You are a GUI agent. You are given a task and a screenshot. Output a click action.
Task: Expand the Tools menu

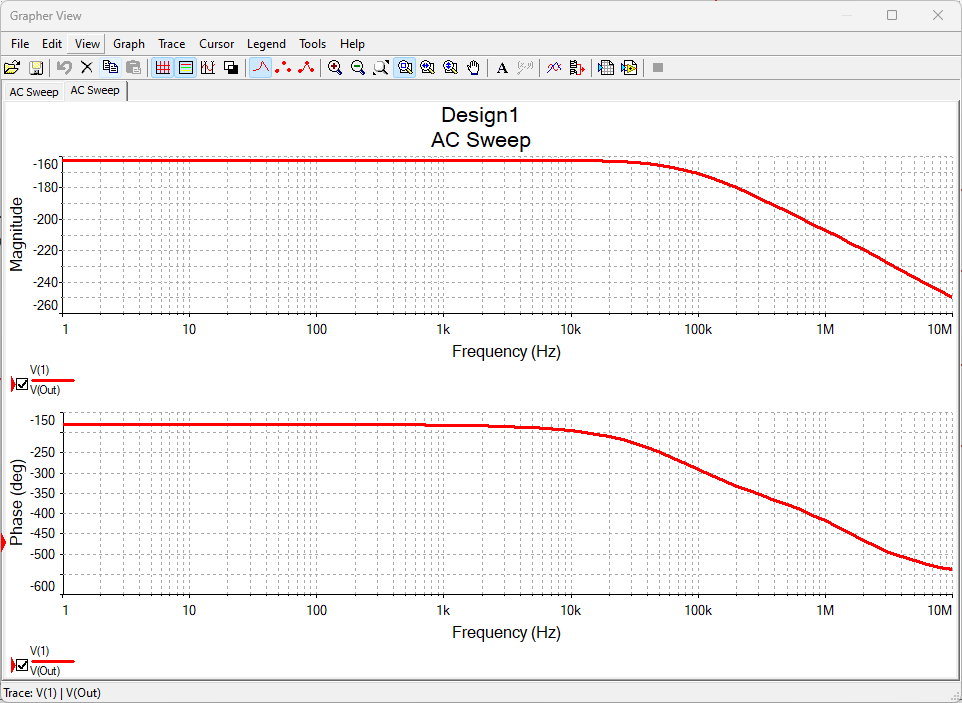[x=312, y=43]
